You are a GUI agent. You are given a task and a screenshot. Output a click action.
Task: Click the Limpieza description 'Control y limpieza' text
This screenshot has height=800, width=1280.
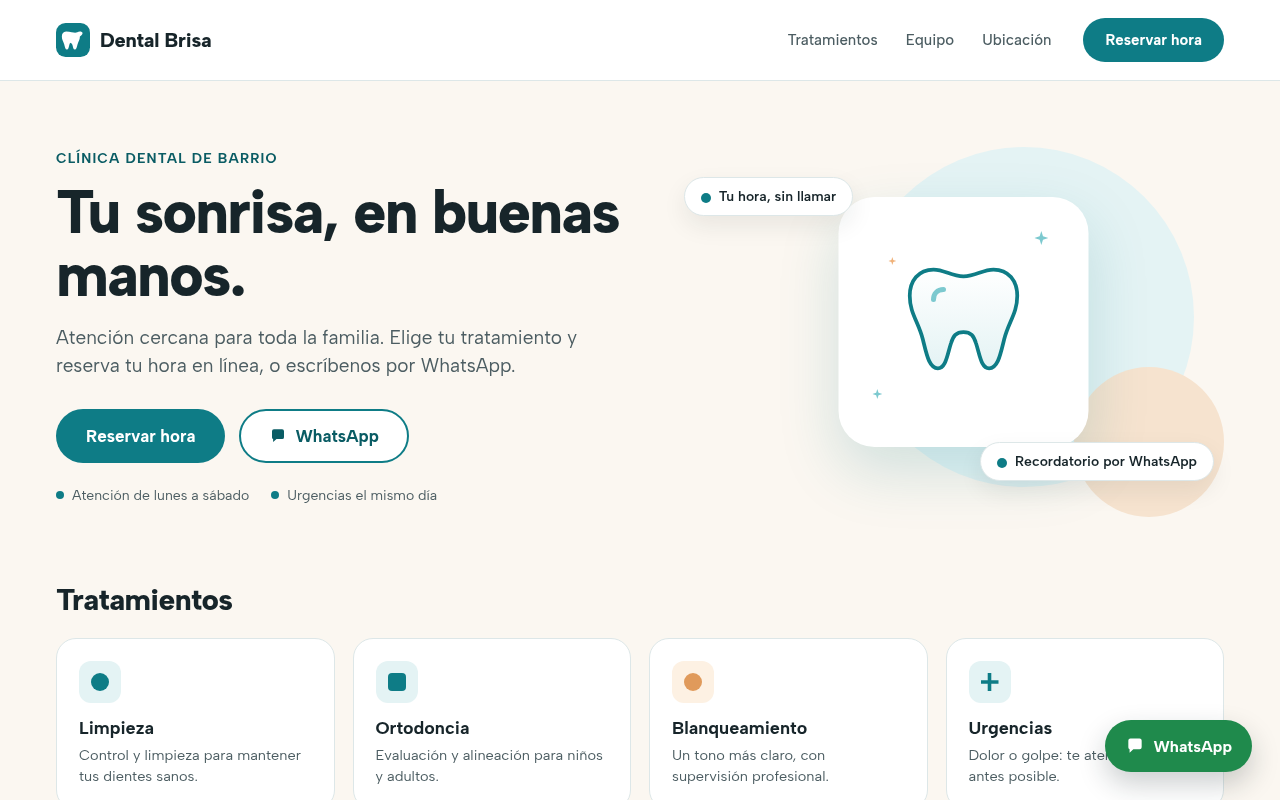pos(190,766)
